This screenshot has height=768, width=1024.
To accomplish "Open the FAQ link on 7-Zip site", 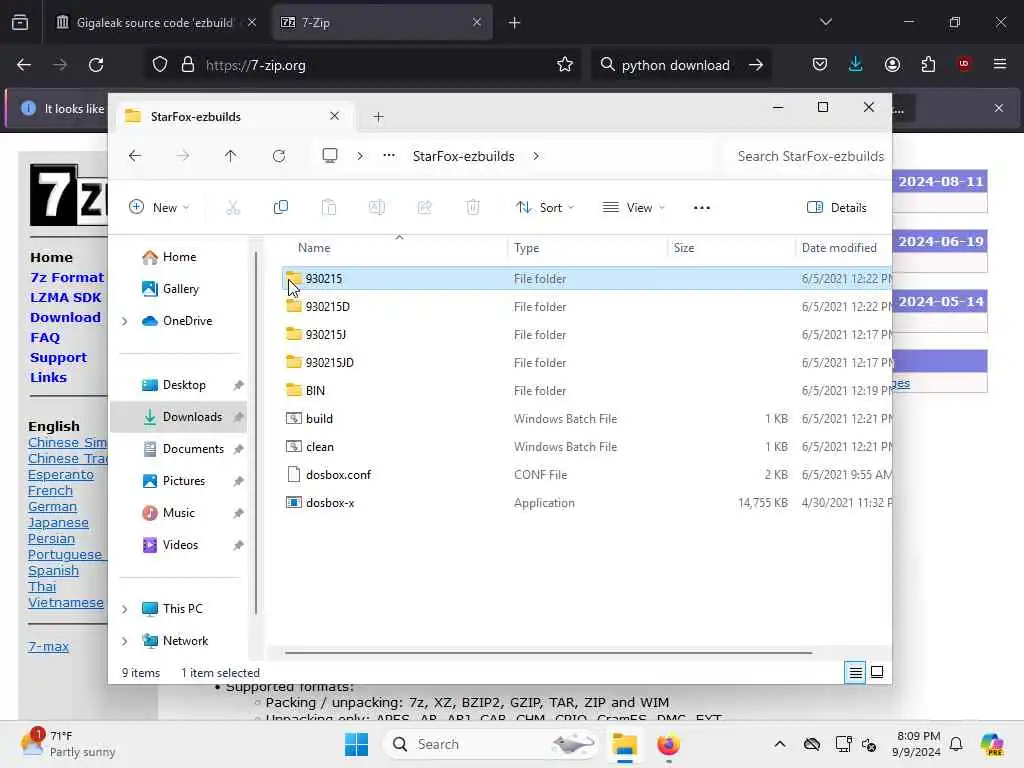I will pyautogui.click(x=45, y=338).
